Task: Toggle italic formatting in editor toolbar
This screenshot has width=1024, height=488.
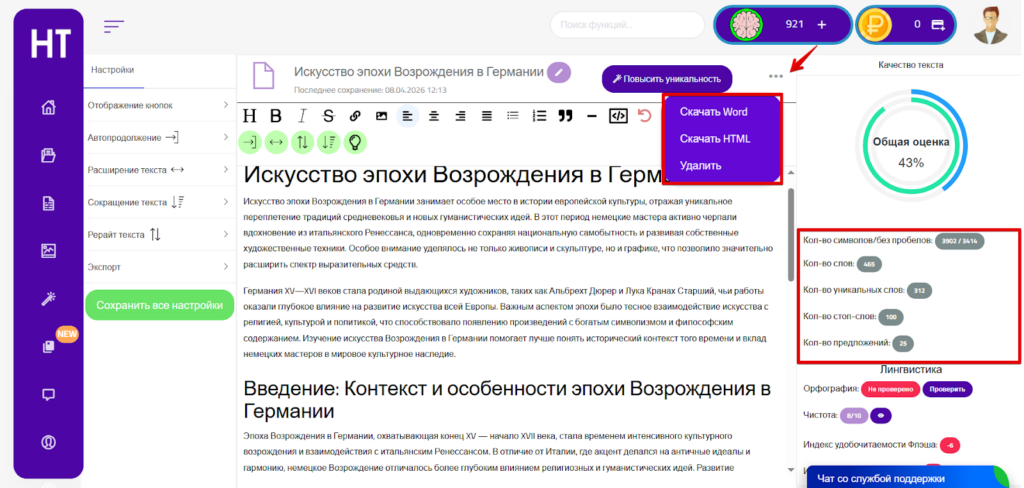Action: 302,116
